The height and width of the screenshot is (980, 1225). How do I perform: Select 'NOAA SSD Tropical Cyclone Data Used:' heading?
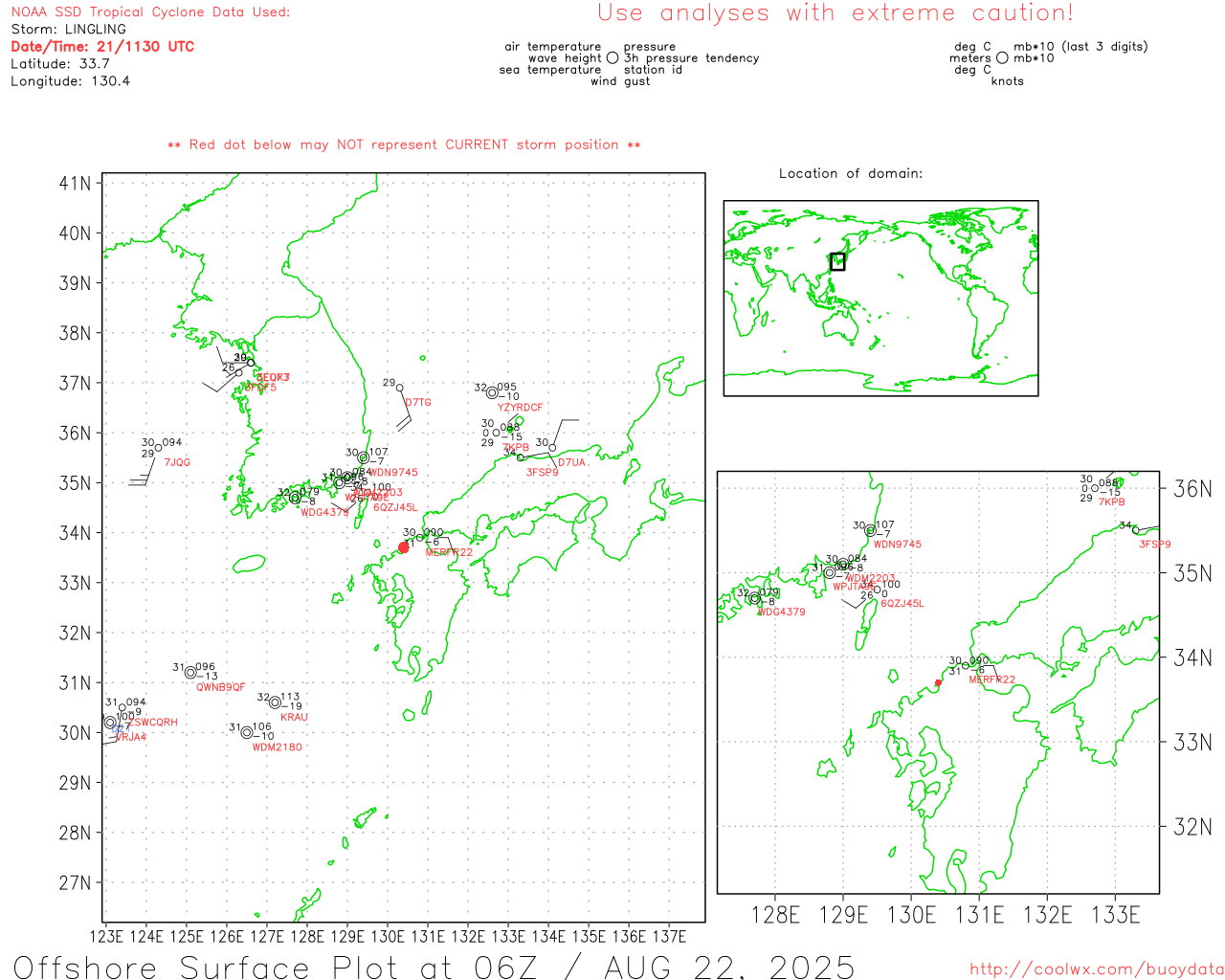150,12
